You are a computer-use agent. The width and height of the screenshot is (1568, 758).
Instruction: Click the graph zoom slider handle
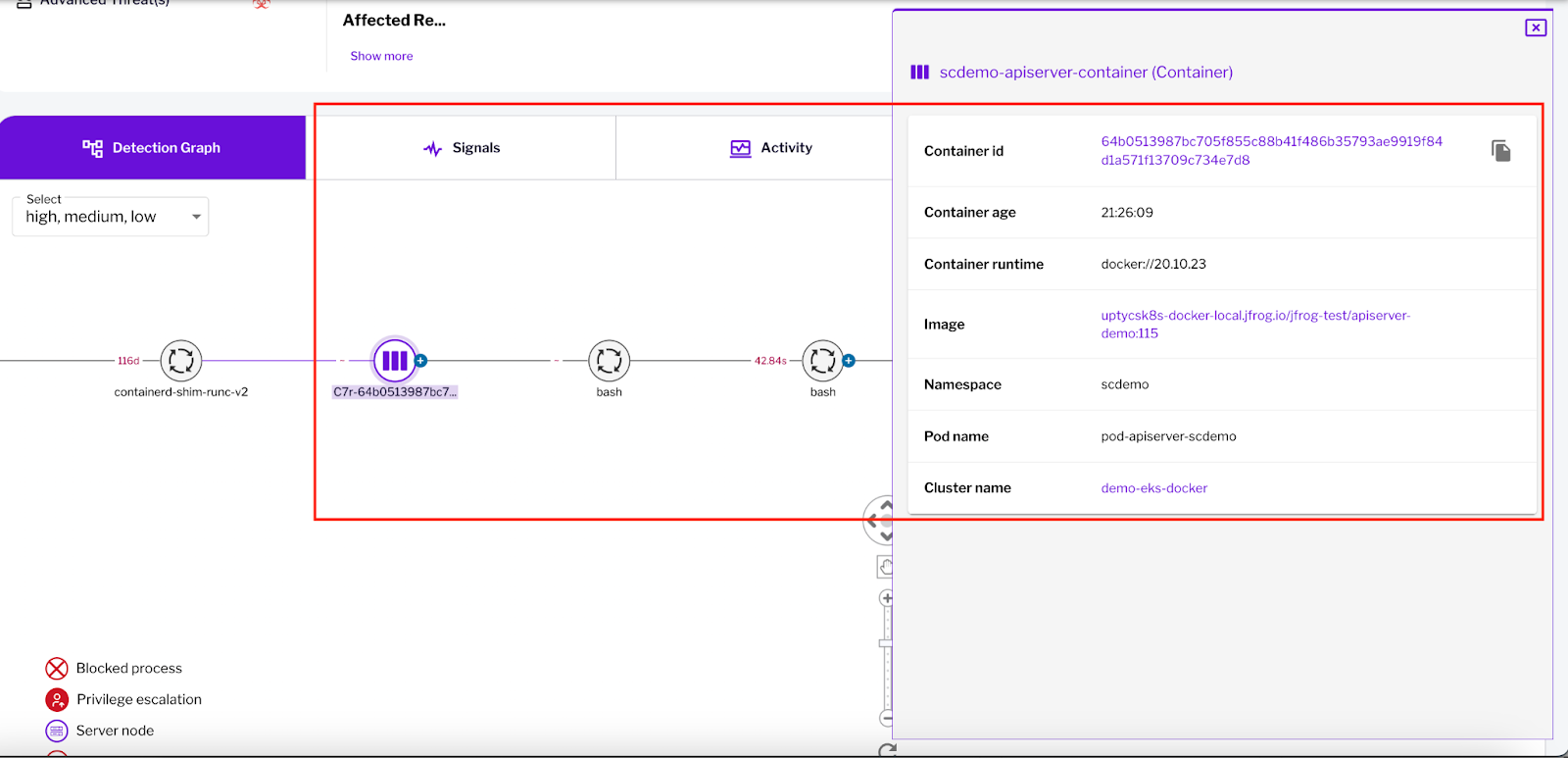886,644
